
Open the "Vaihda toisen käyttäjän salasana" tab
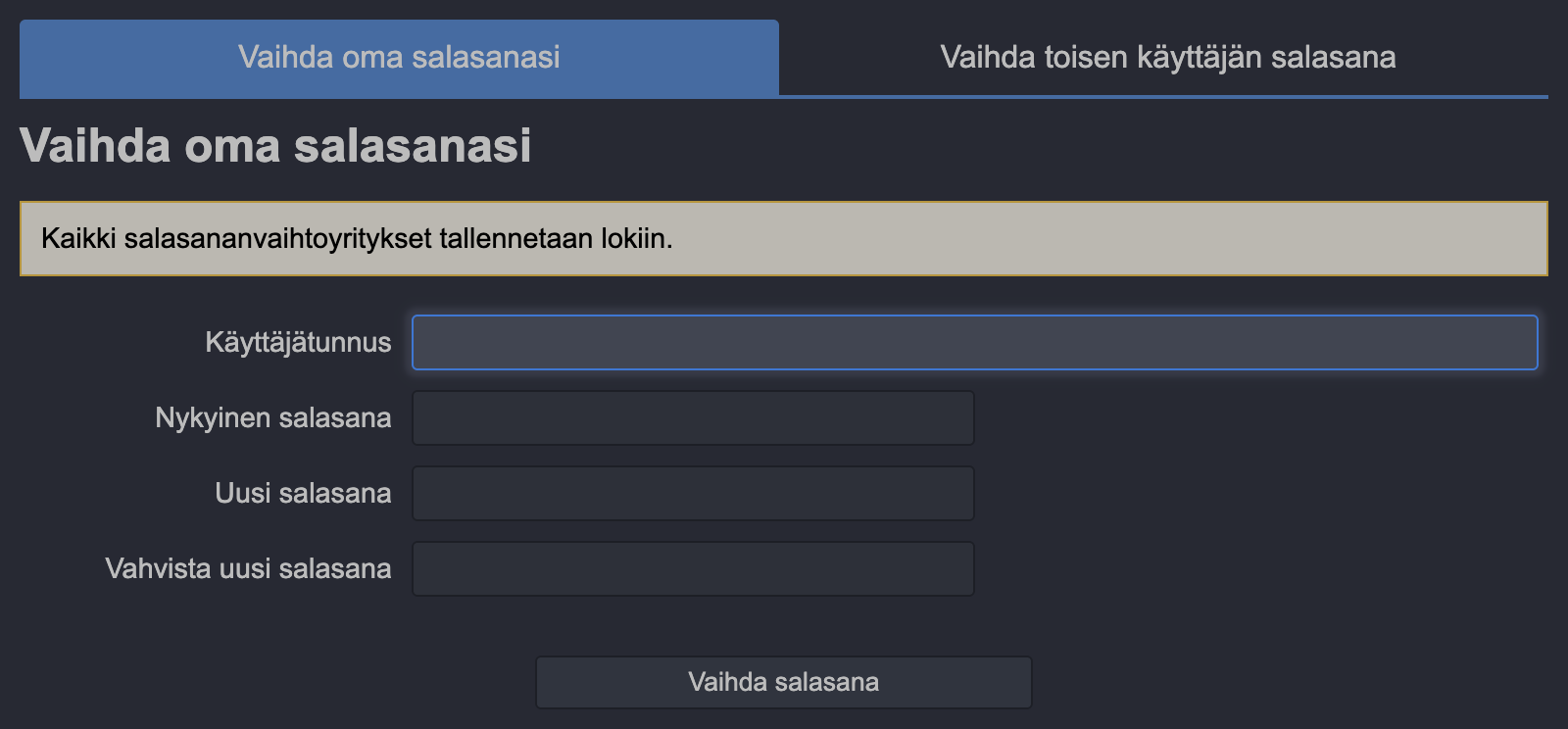(1167, 57)
